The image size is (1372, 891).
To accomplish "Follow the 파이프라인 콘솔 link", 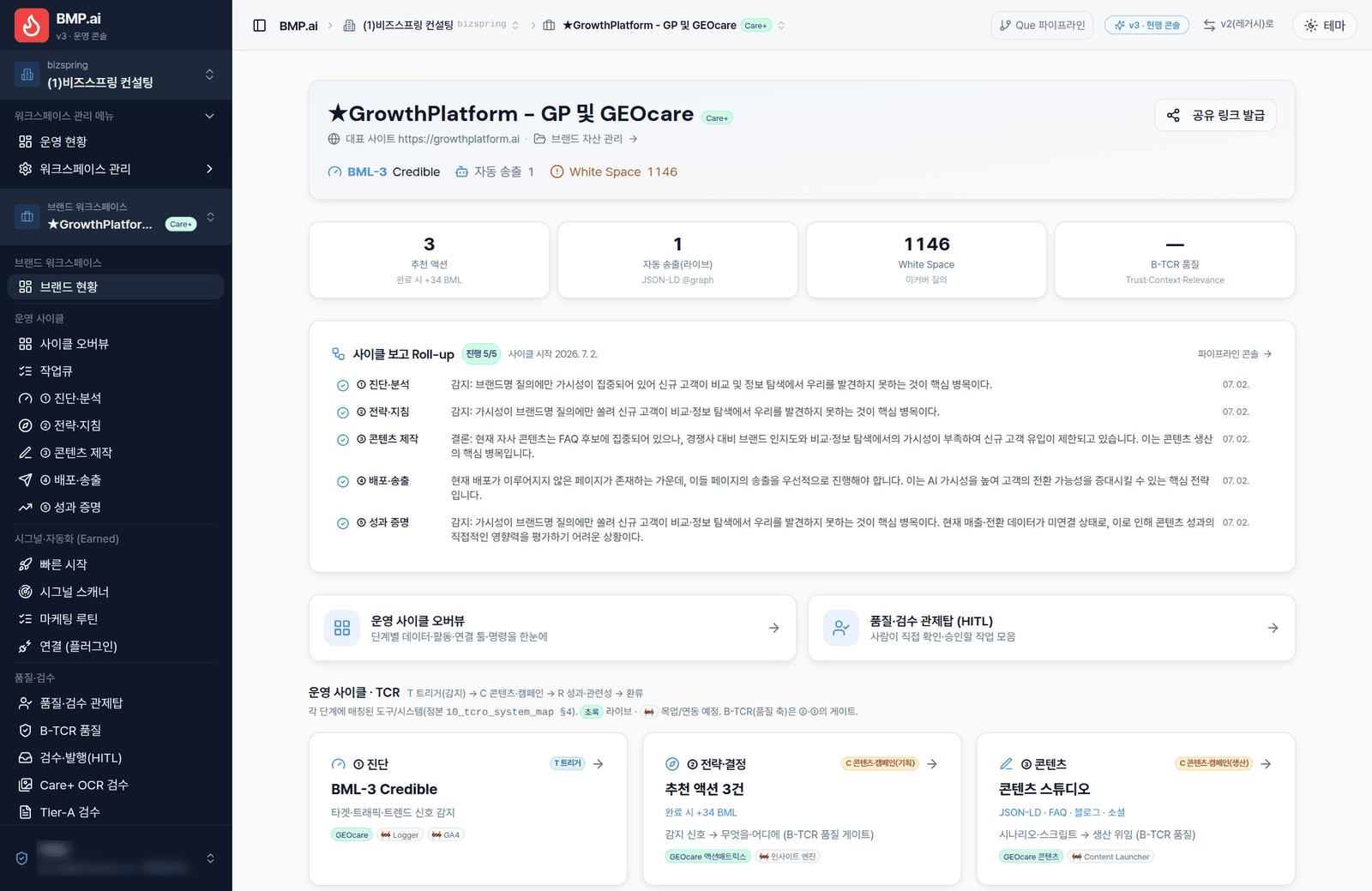I will 1235,354.
